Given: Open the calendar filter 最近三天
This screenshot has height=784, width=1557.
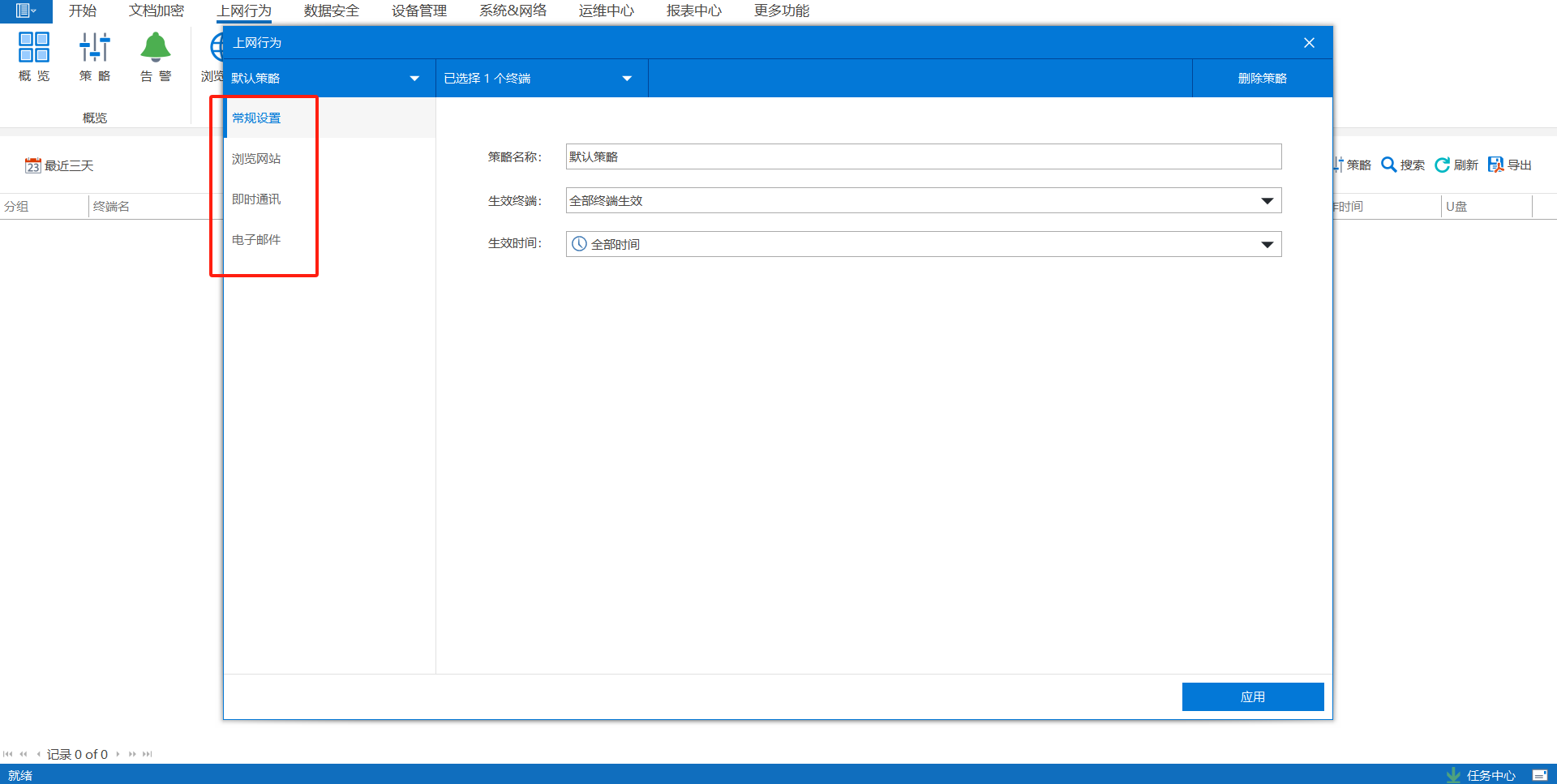Looking at the screenshot, I should point(59,165).
